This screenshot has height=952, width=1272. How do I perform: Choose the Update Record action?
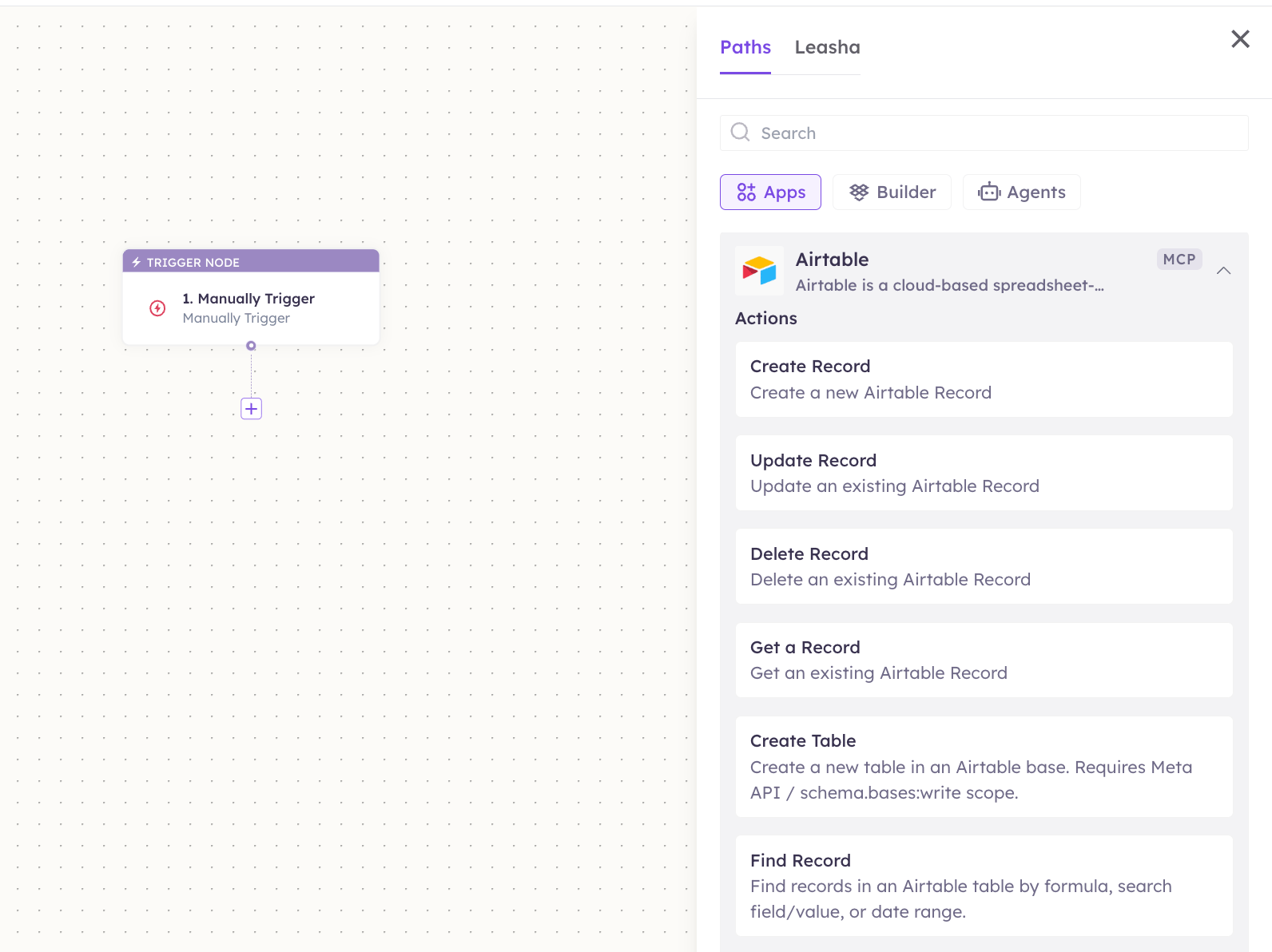984,473
